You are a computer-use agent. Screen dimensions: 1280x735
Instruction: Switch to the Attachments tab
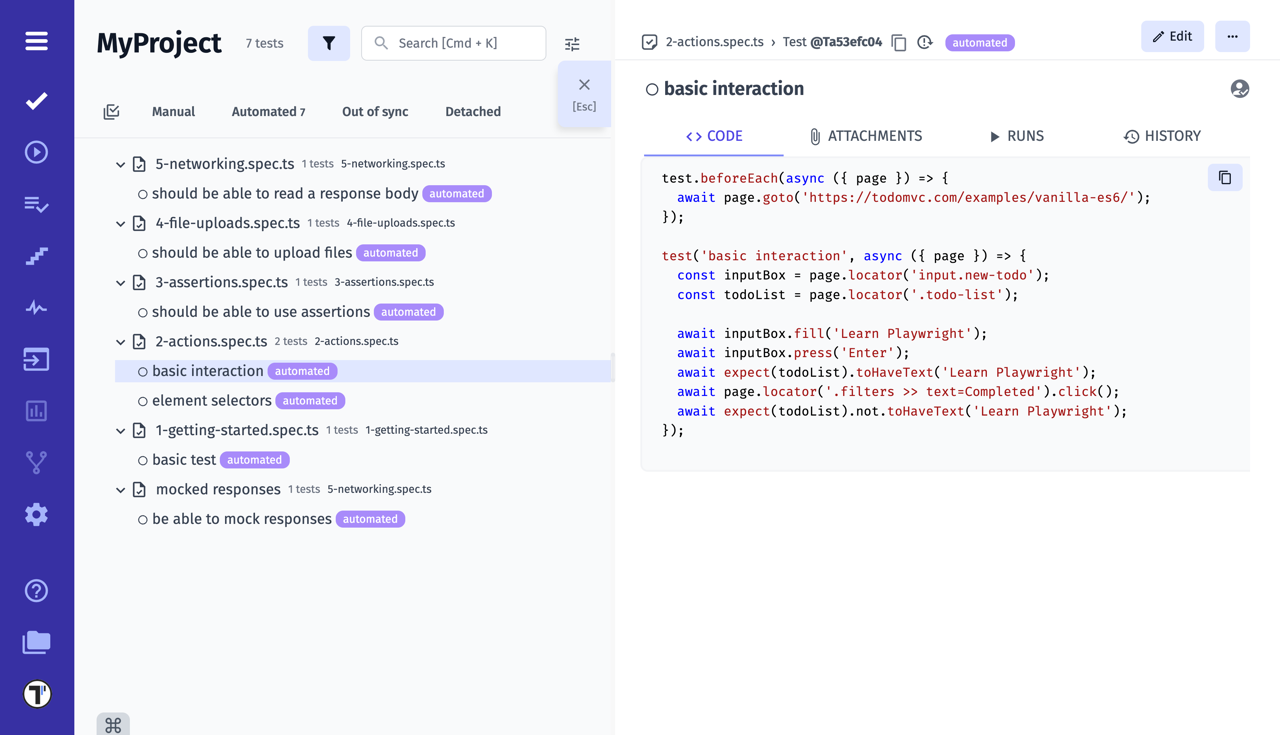pos(865,136)
